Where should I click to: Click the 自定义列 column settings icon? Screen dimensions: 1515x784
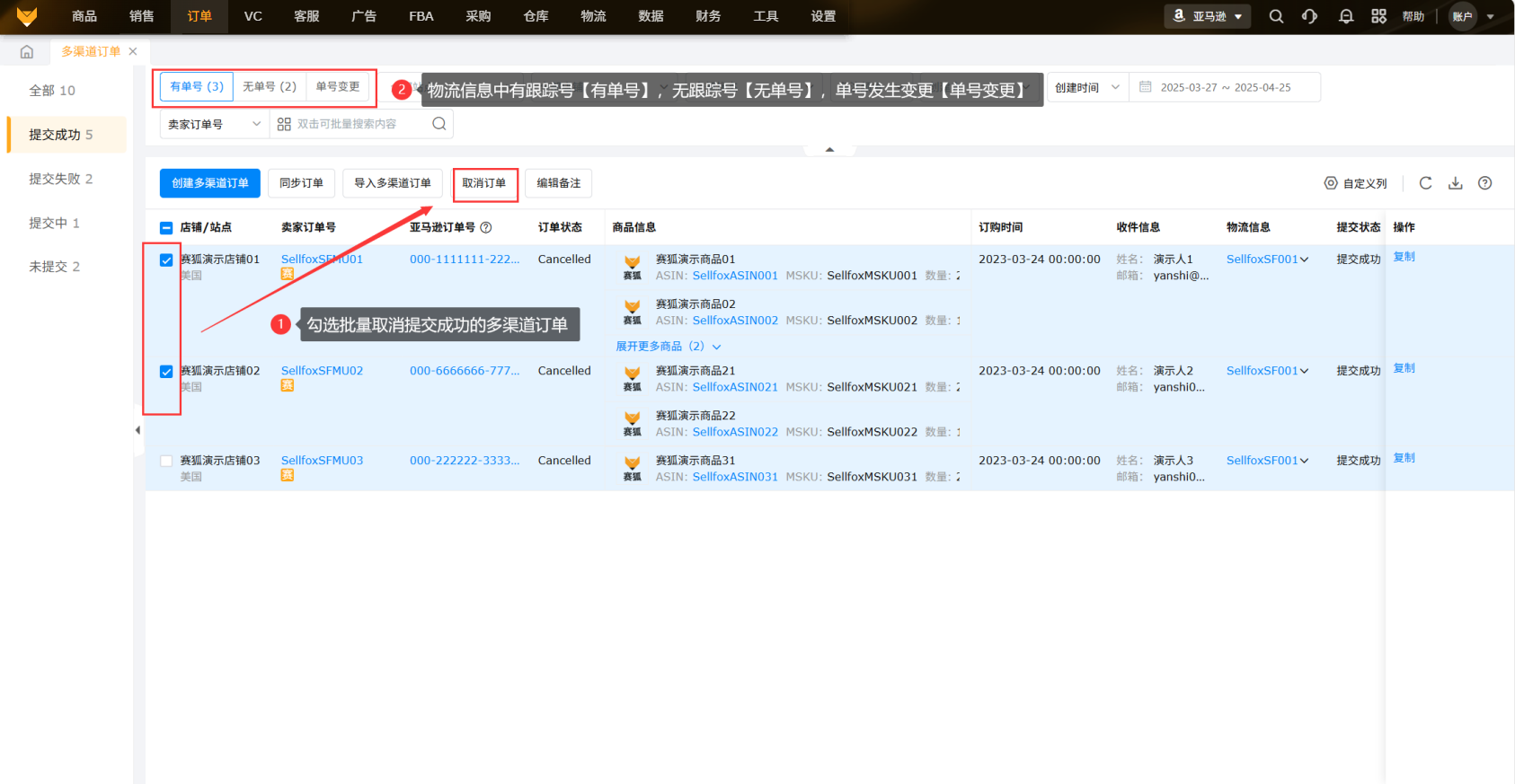[1331, 183]
